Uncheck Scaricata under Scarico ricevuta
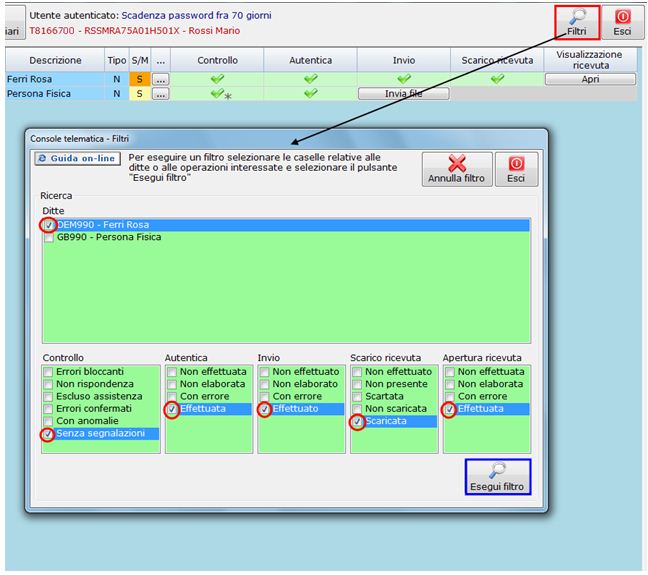This screenshot has width=648, height=575. click(357, 422)
